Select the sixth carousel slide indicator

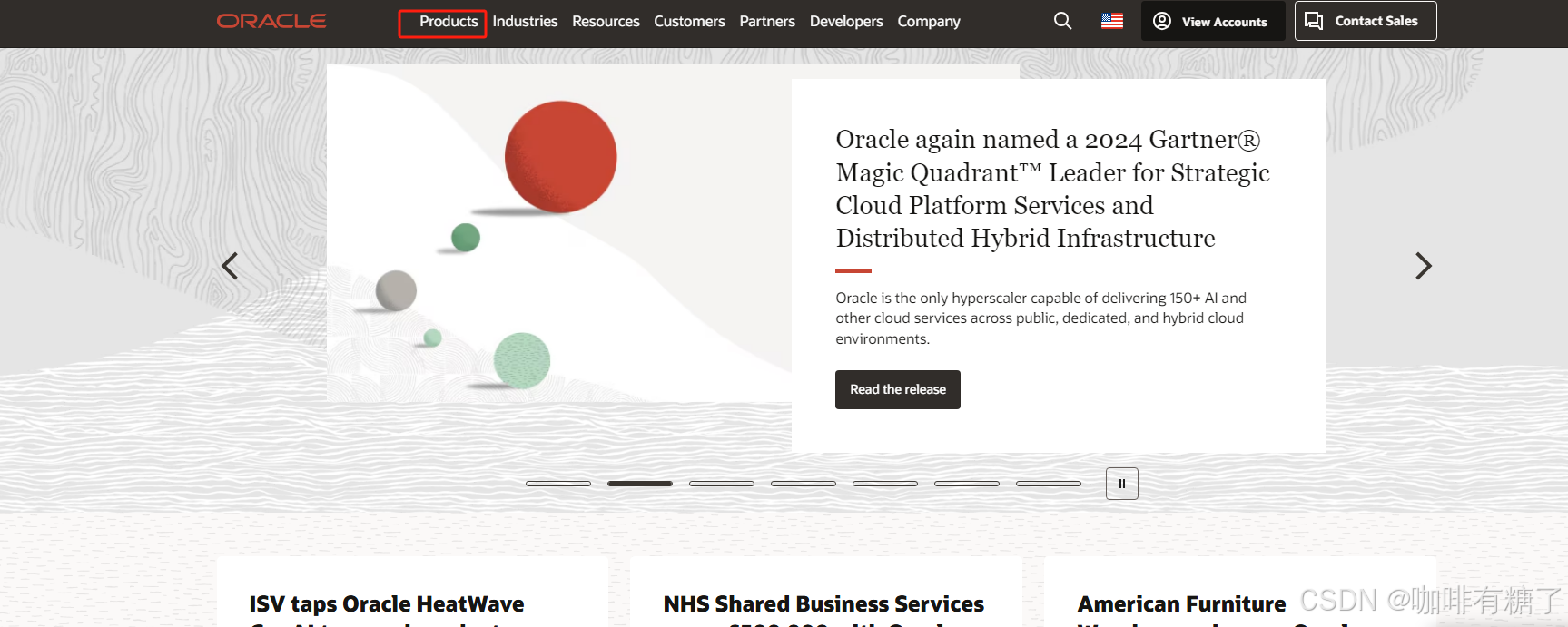967,484
